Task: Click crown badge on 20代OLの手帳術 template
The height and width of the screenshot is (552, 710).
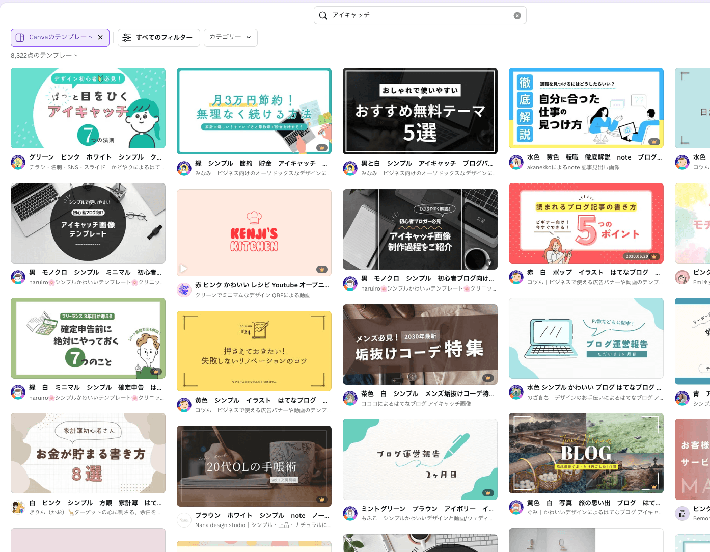Action: coord(322,499)
